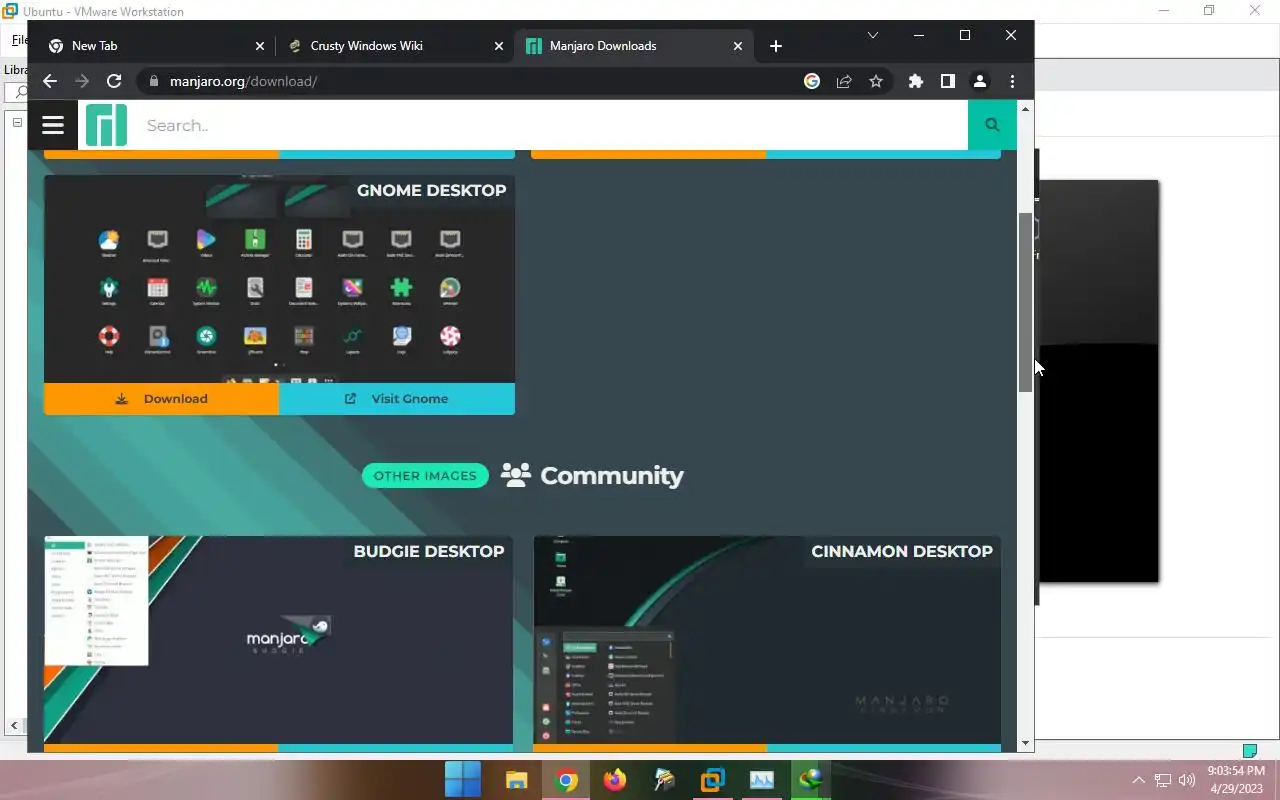Reload the Manjaro Downloads page
This screenshot has width=1280, height=800.
click(x=114, y=81)
